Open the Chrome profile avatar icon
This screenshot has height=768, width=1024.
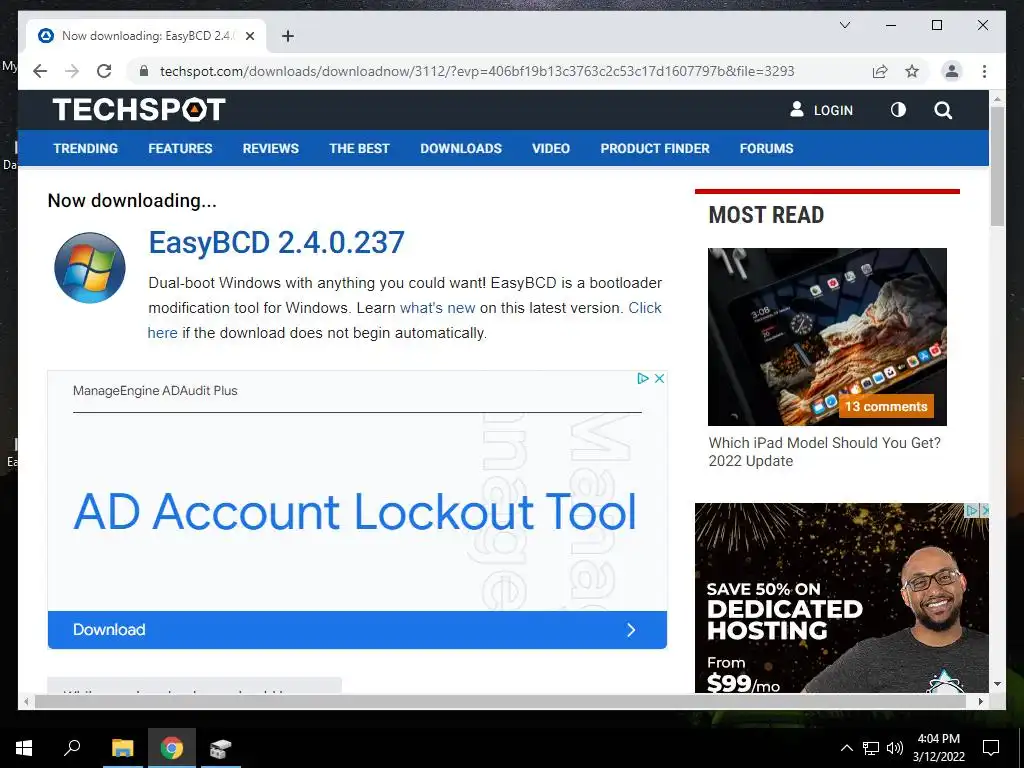(952, 71)
